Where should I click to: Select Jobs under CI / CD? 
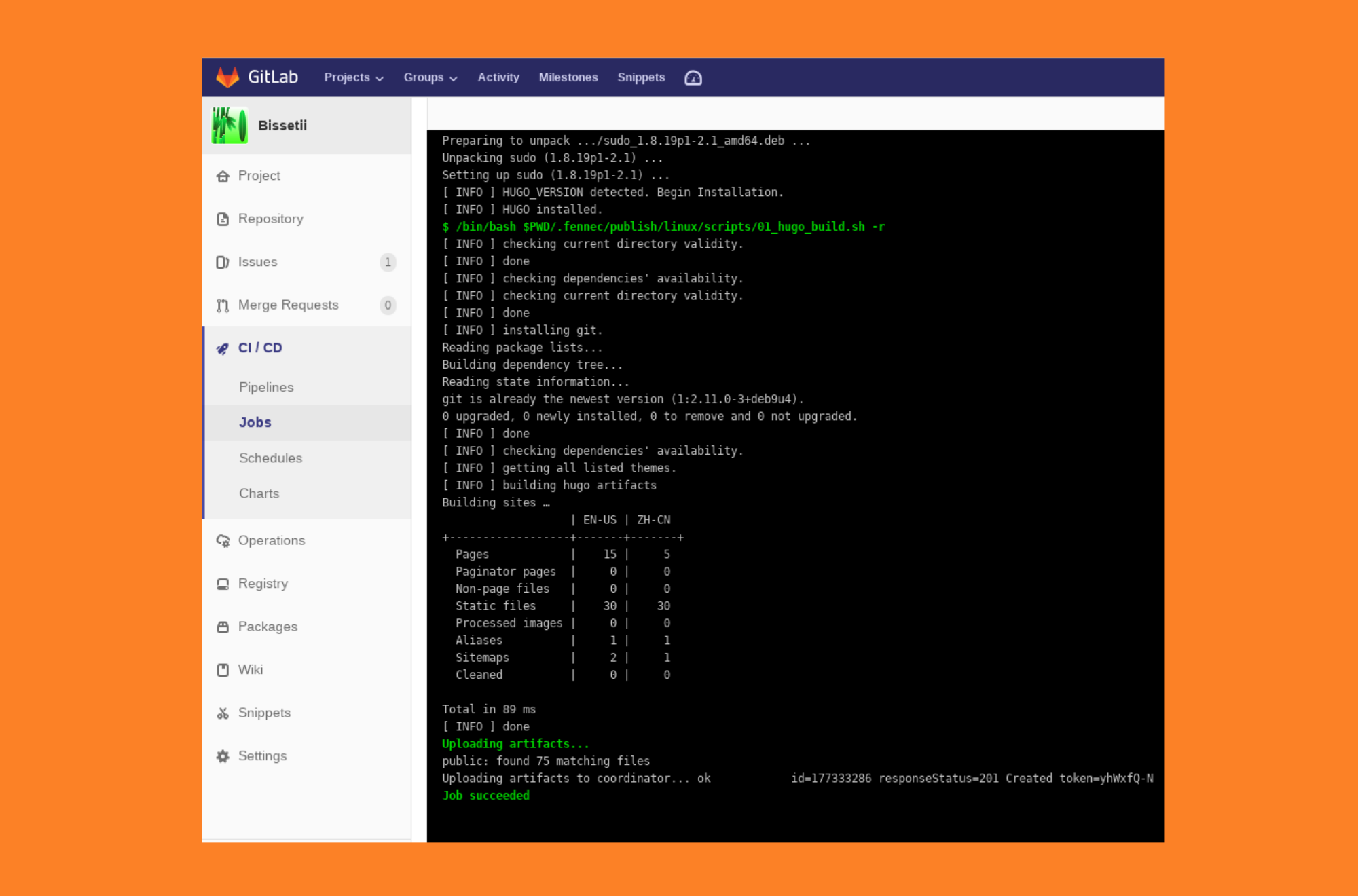coord(255,422)
